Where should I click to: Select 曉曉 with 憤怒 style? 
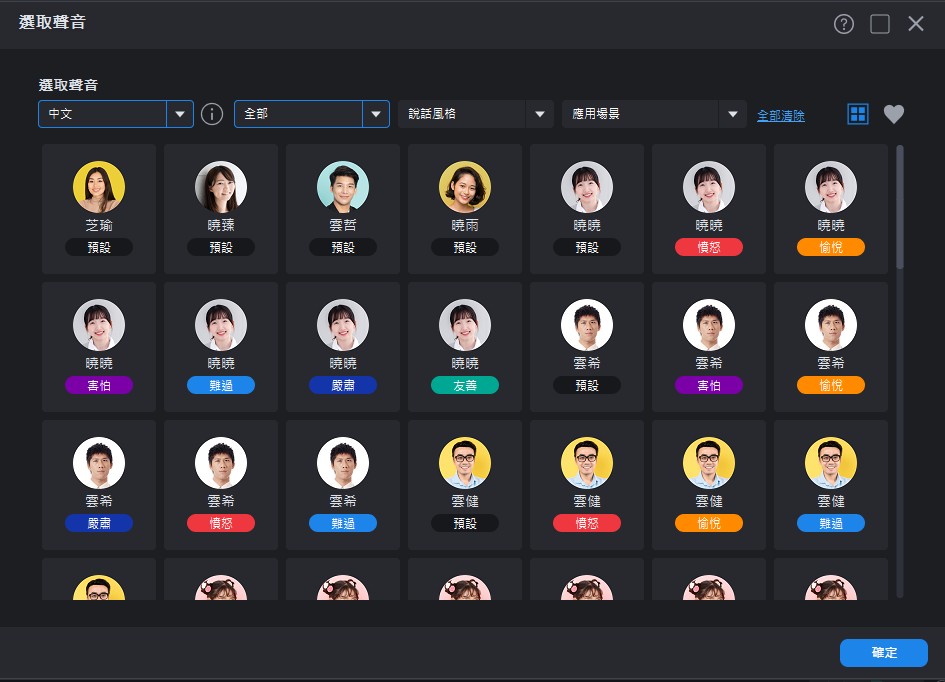[x=709, y=208]
